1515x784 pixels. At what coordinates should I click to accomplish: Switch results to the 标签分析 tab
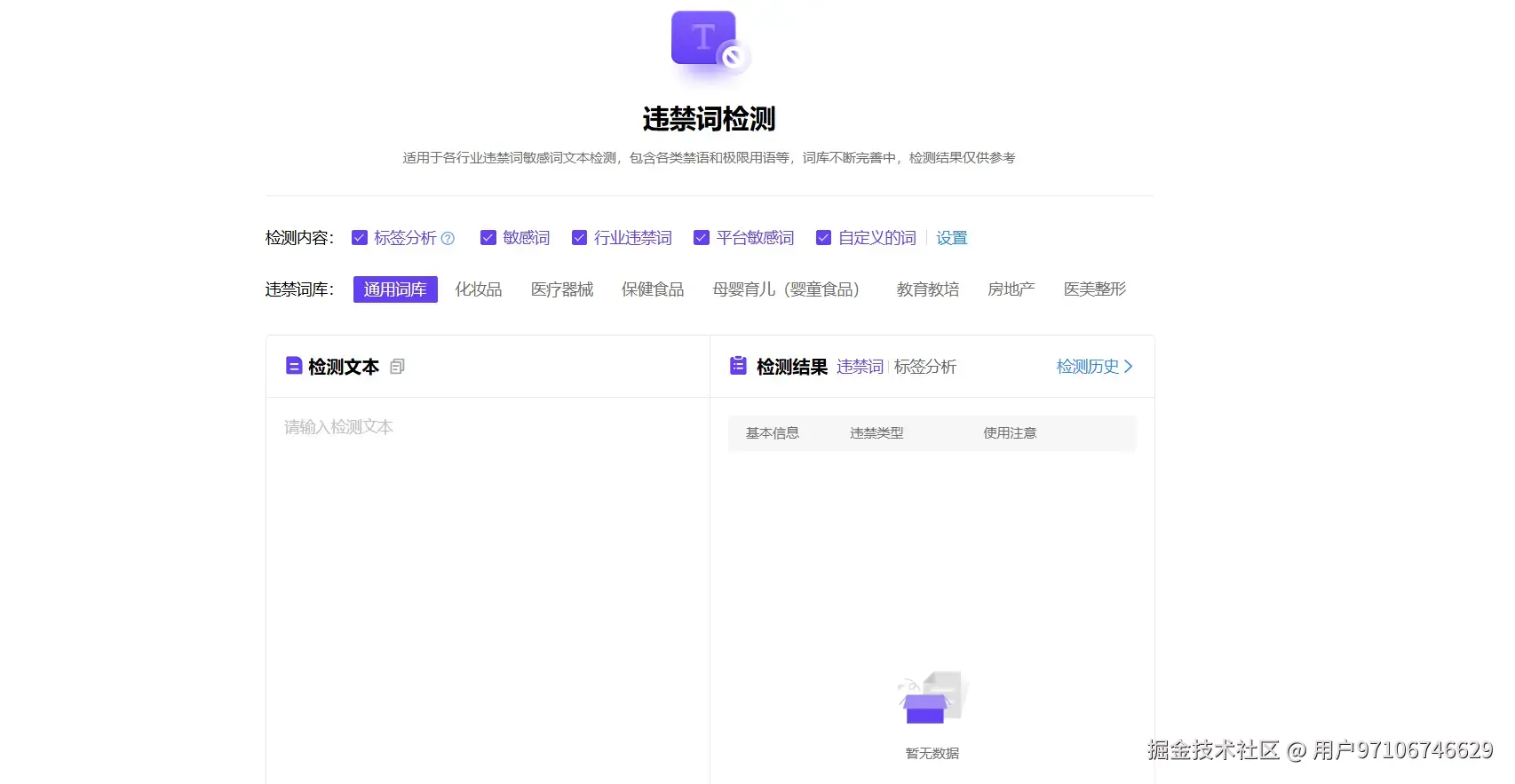[925, 367]
